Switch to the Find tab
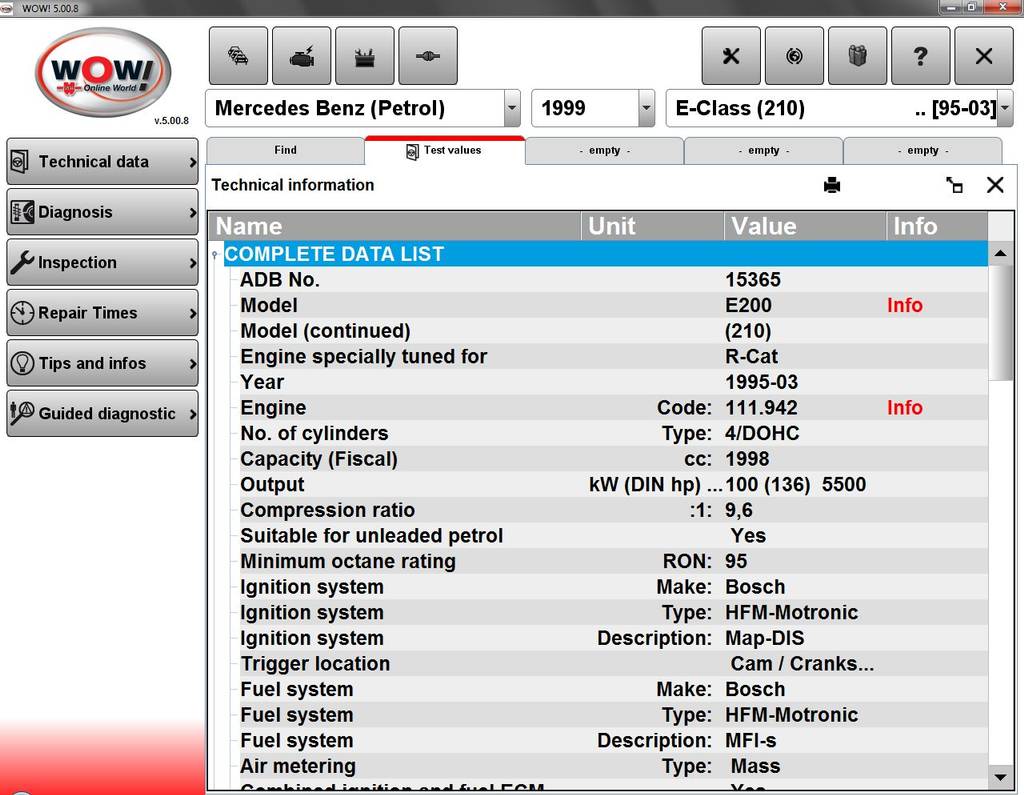Viewport: 1024px width, 795px height. (285, 151)
